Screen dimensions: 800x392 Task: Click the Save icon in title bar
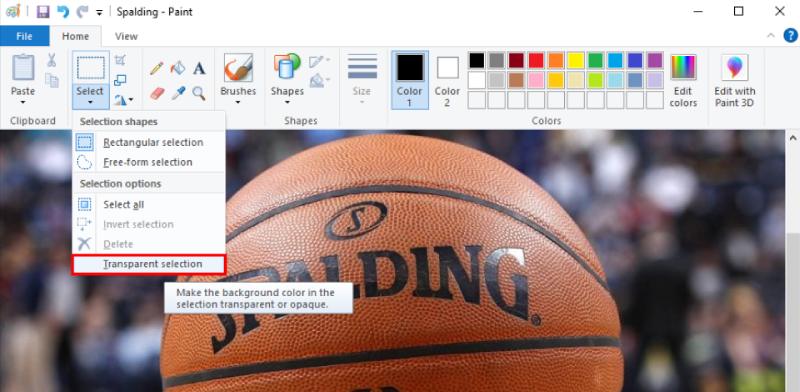click(x=43, y=11)
